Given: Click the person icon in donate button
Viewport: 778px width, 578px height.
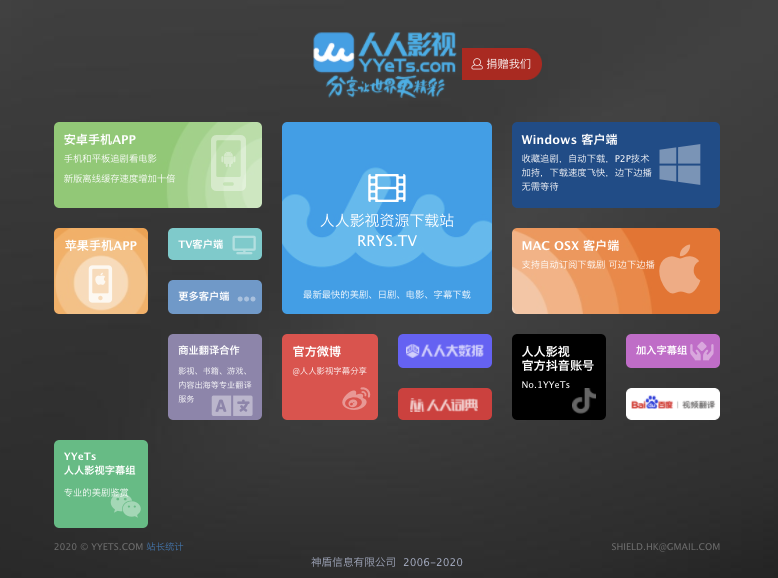Looking at the screenshot, I should click(477, 64).
